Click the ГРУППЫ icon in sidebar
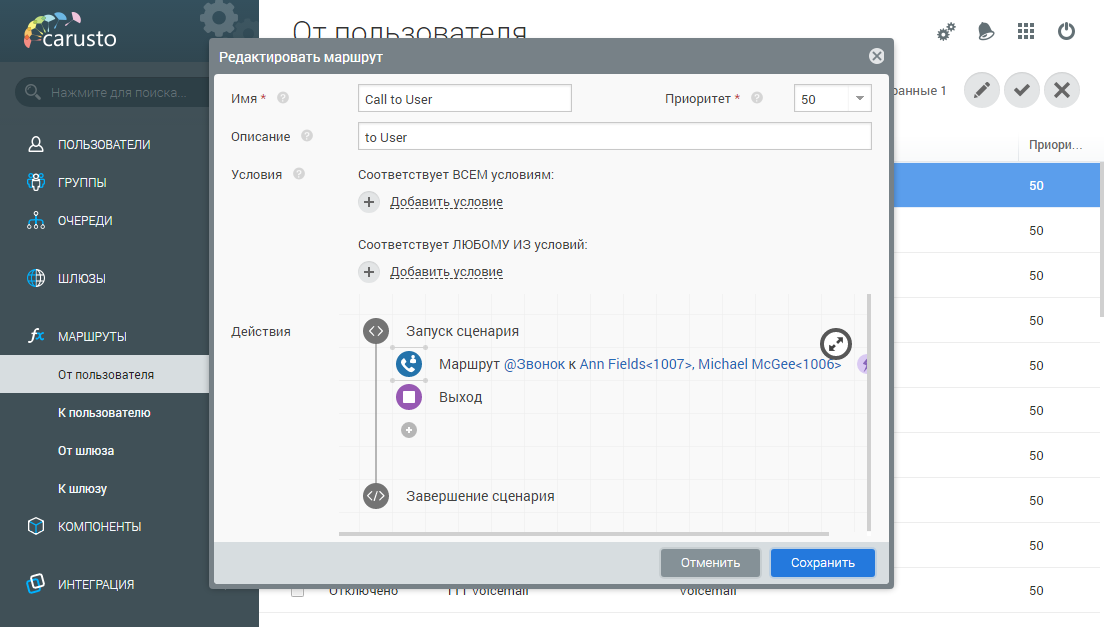Screen dimensions: 1104x627 pyautogui.click(x=36, y=182)
